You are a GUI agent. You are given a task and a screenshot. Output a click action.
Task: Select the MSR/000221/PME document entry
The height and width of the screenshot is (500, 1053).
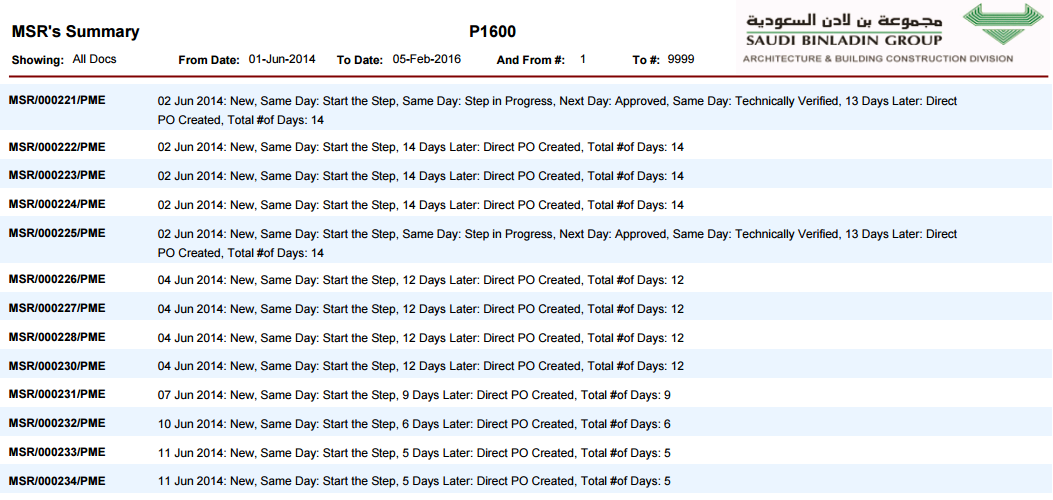pyautogui.click(x=57, y=100)
